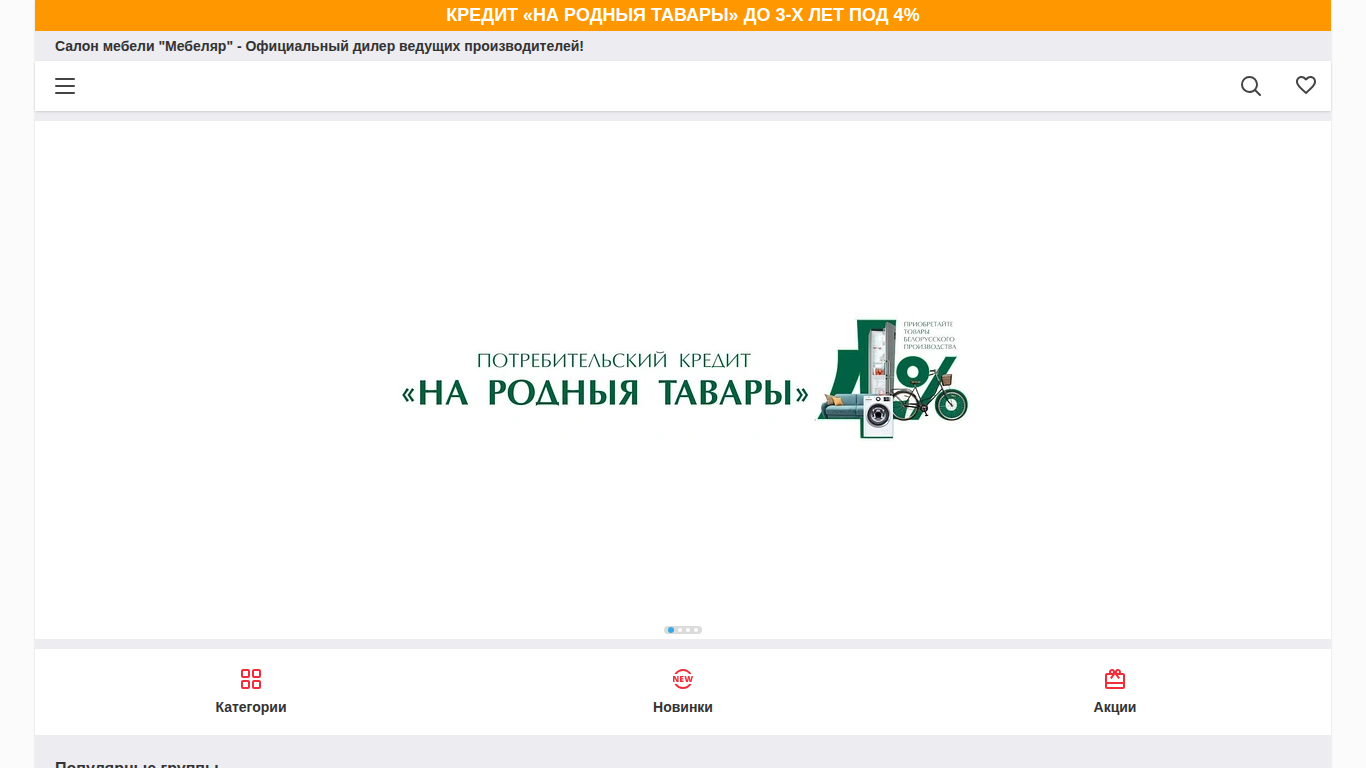Open the hamburger menu
1366x768 pixels.
[x=65, y=86]
